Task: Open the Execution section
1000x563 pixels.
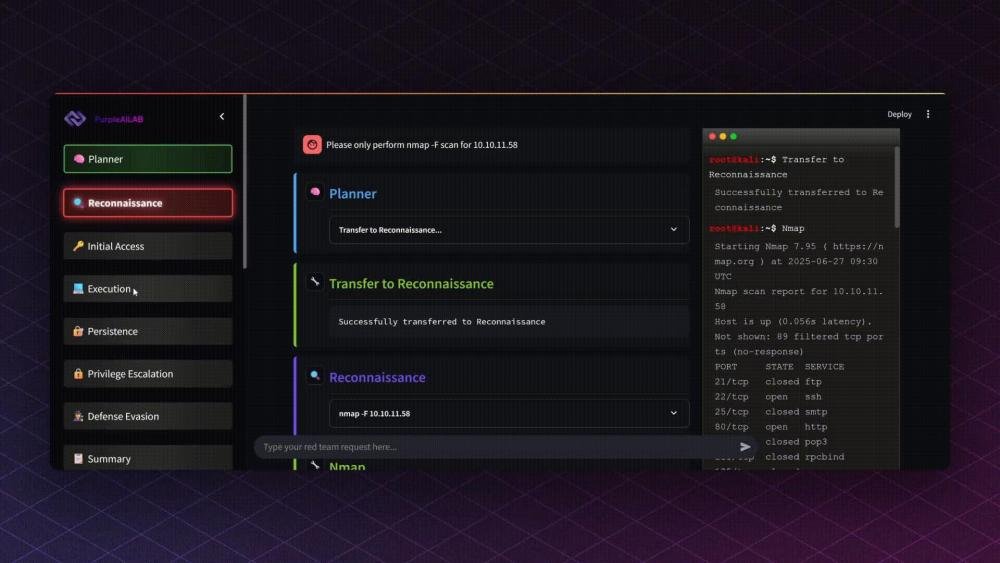Action: point(148,289)
